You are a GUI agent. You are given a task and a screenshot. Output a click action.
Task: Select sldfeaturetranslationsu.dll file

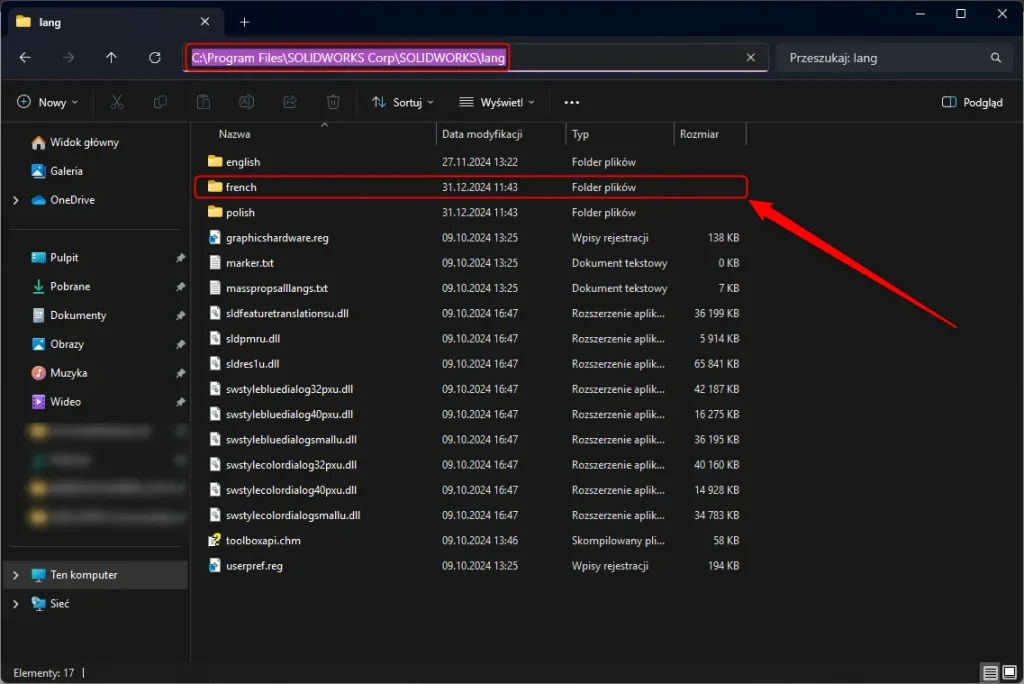click(x=470, y=314)
